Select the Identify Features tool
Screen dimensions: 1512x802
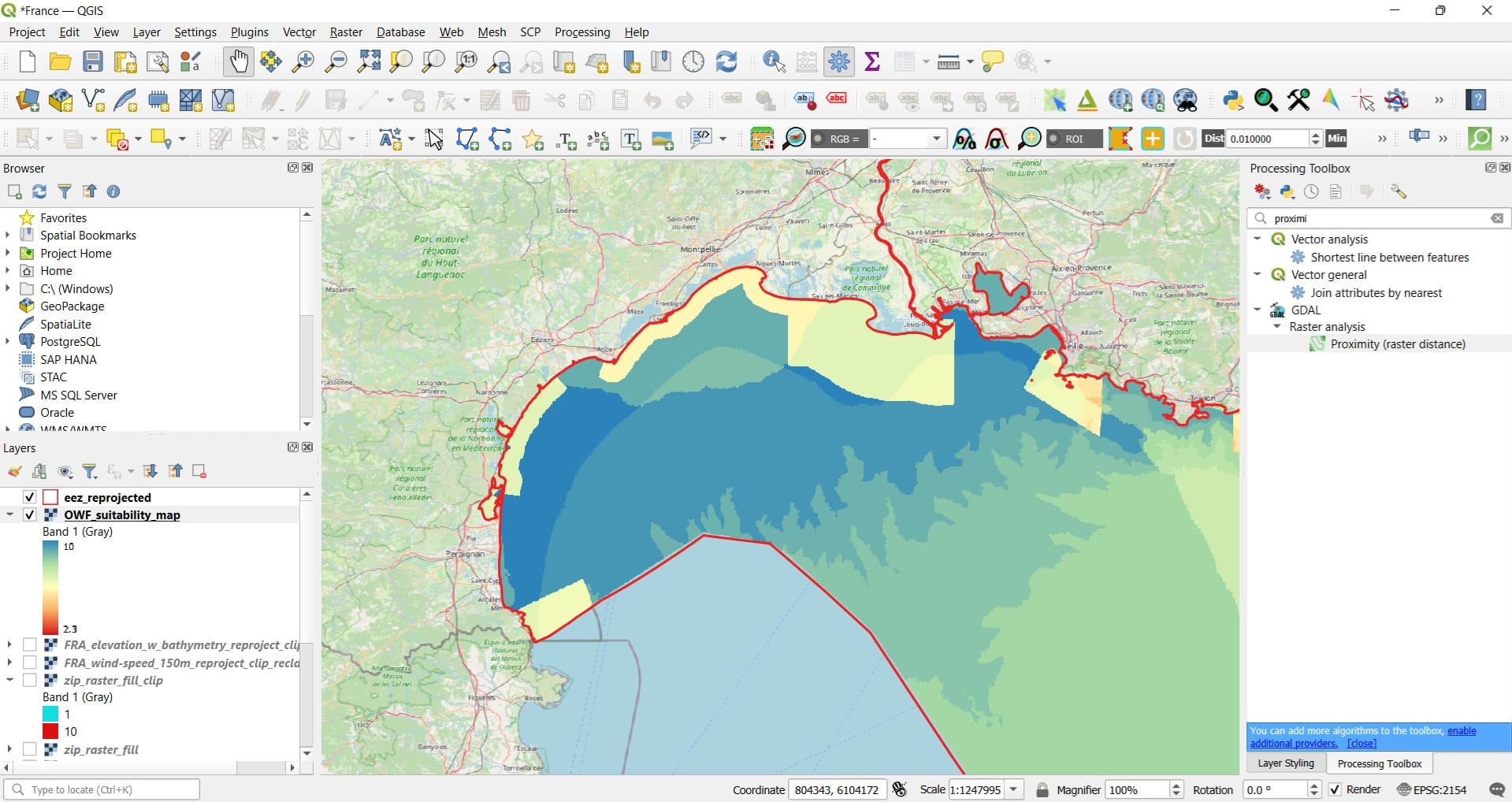[x=775, y=61]
